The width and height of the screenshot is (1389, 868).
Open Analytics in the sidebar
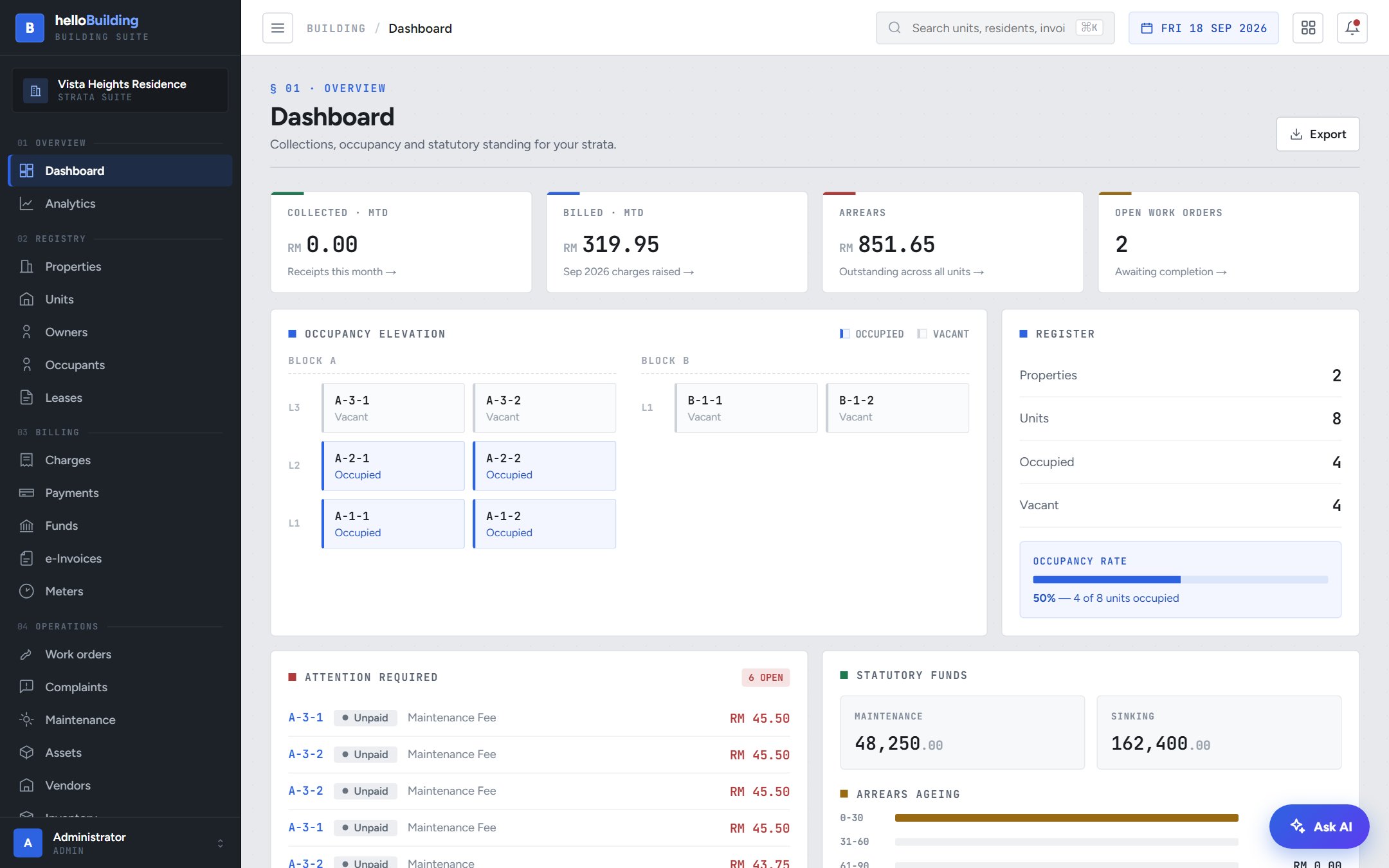tap(120, 203)
